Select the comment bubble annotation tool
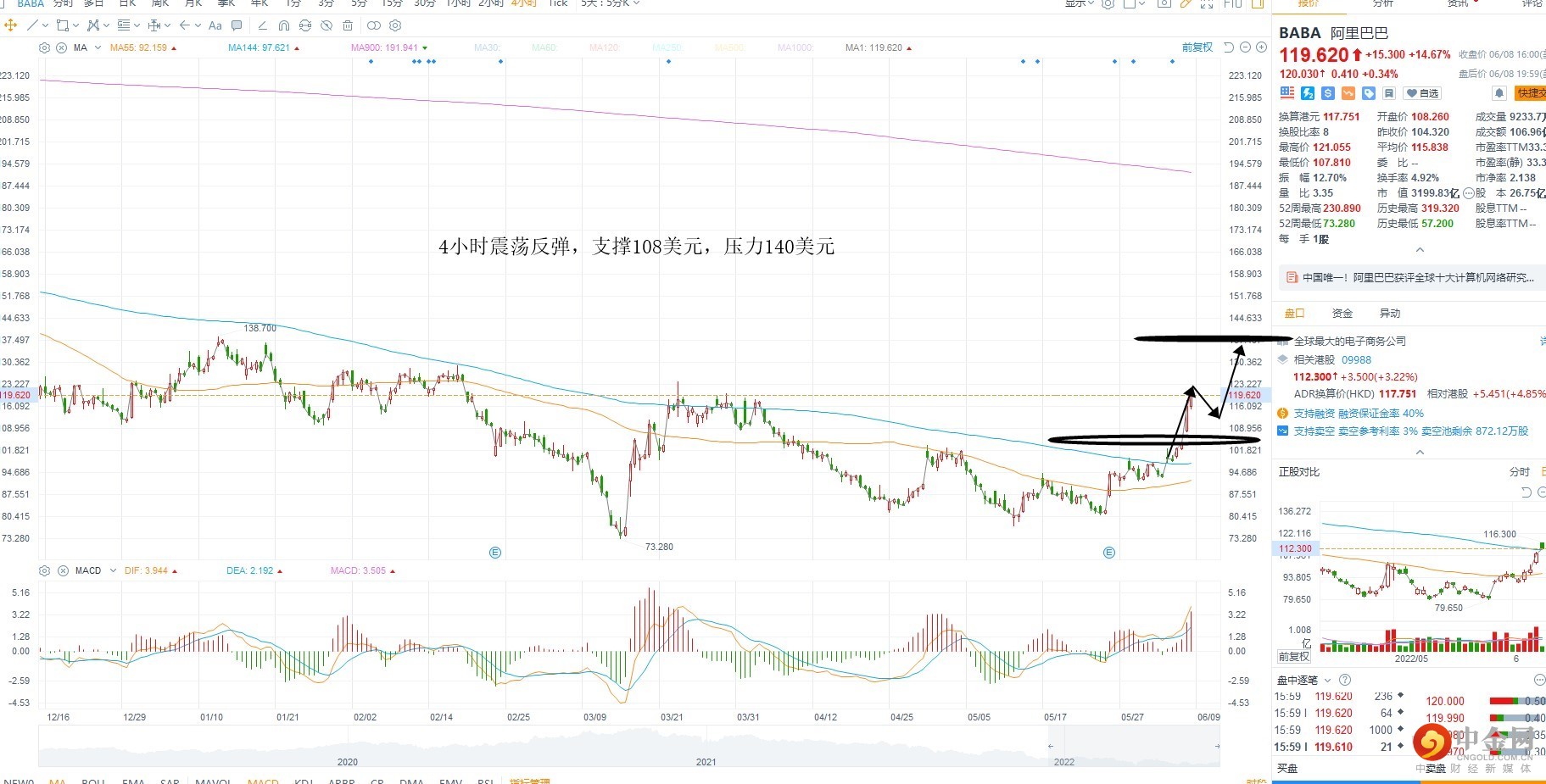The width and height of the screenshot is (1546, 784). (237, 25)
